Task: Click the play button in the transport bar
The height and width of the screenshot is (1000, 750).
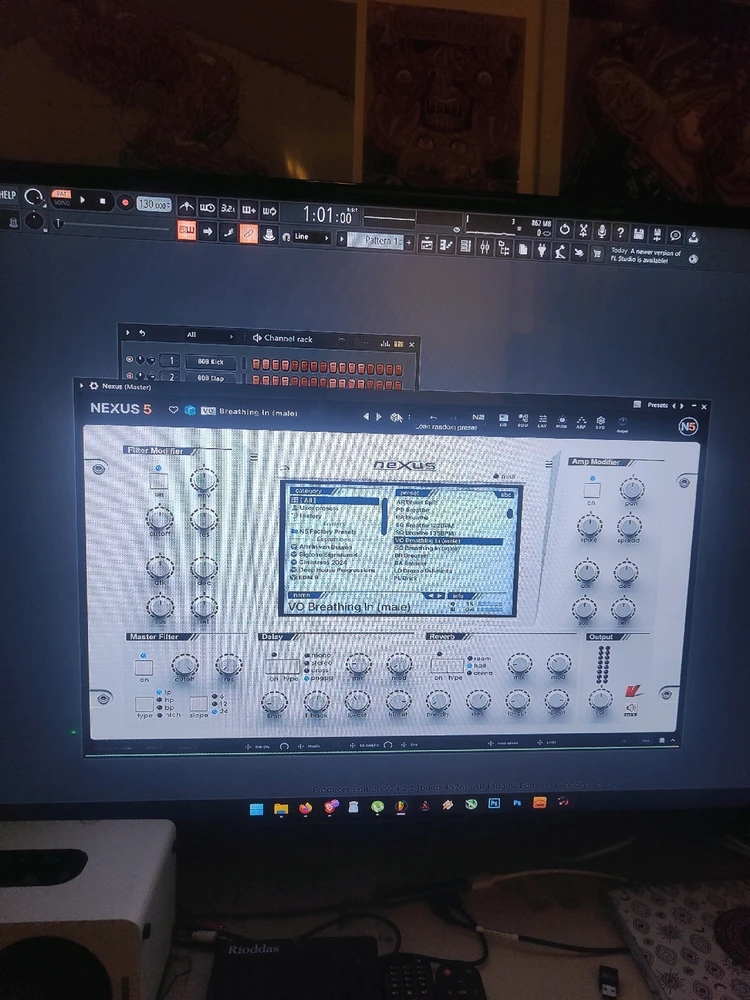Action: pos(82,200)
